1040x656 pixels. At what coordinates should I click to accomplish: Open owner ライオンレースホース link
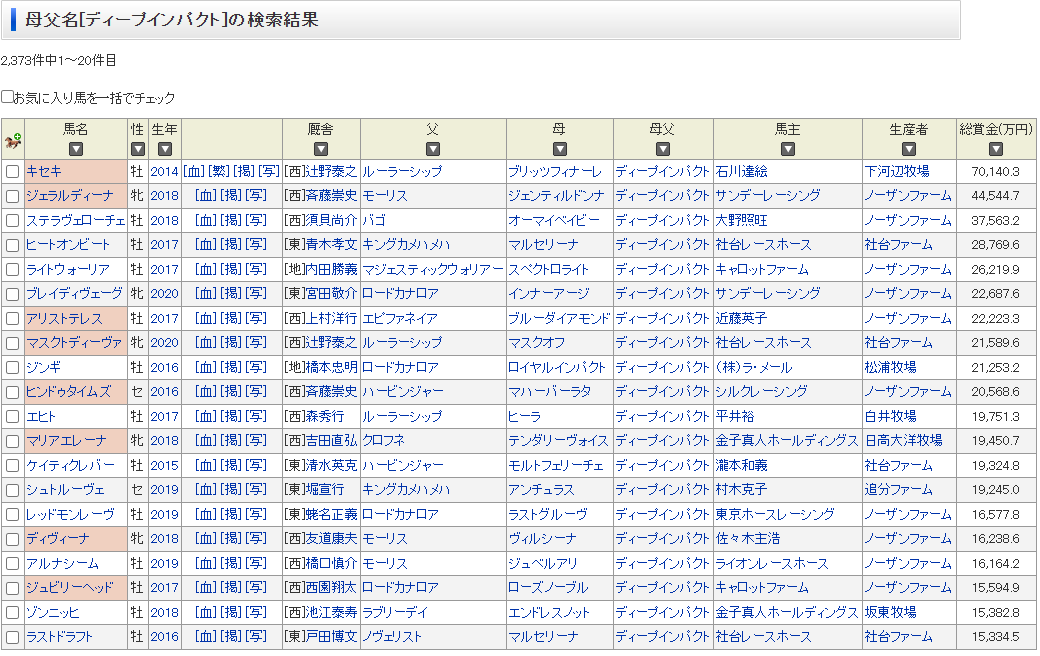772,563
